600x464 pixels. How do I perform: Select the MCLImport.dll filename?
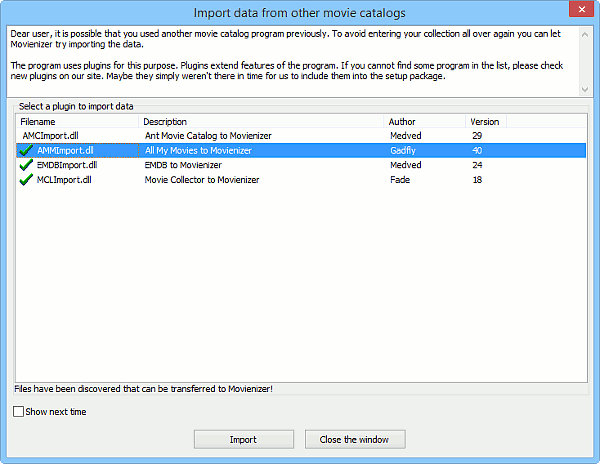(64, 180)
